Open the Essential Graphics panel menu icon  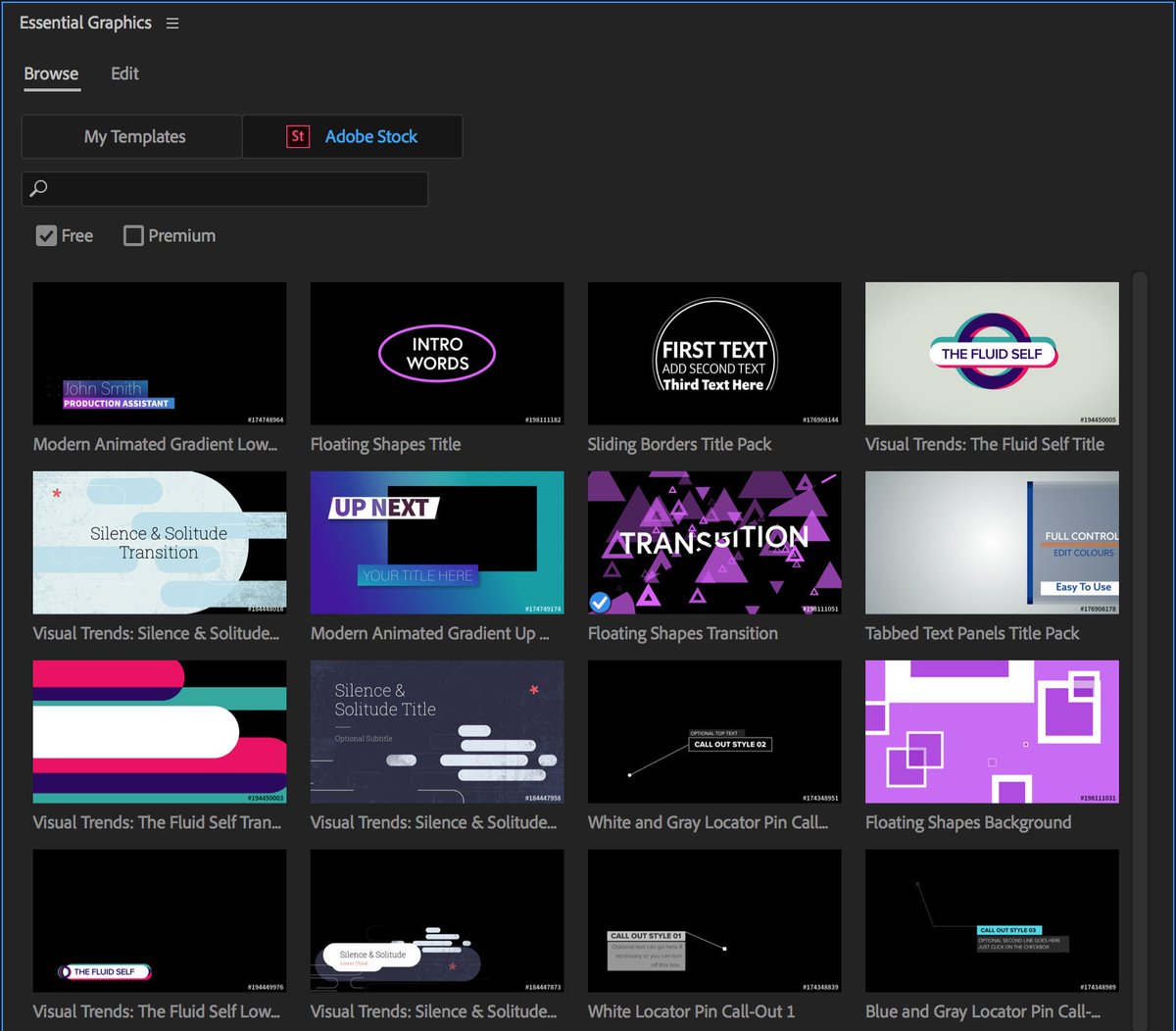pyautogui.click(x=172, y=23)
